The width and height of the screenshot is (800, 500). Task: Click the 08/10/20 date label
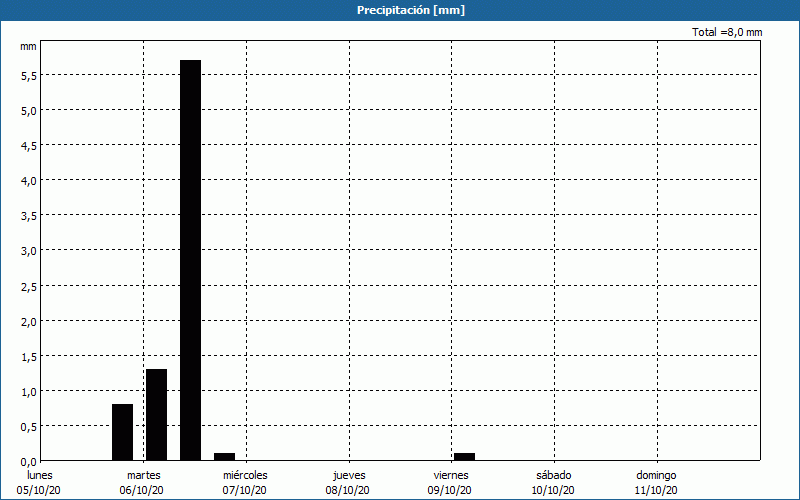(x=347, y=490)
